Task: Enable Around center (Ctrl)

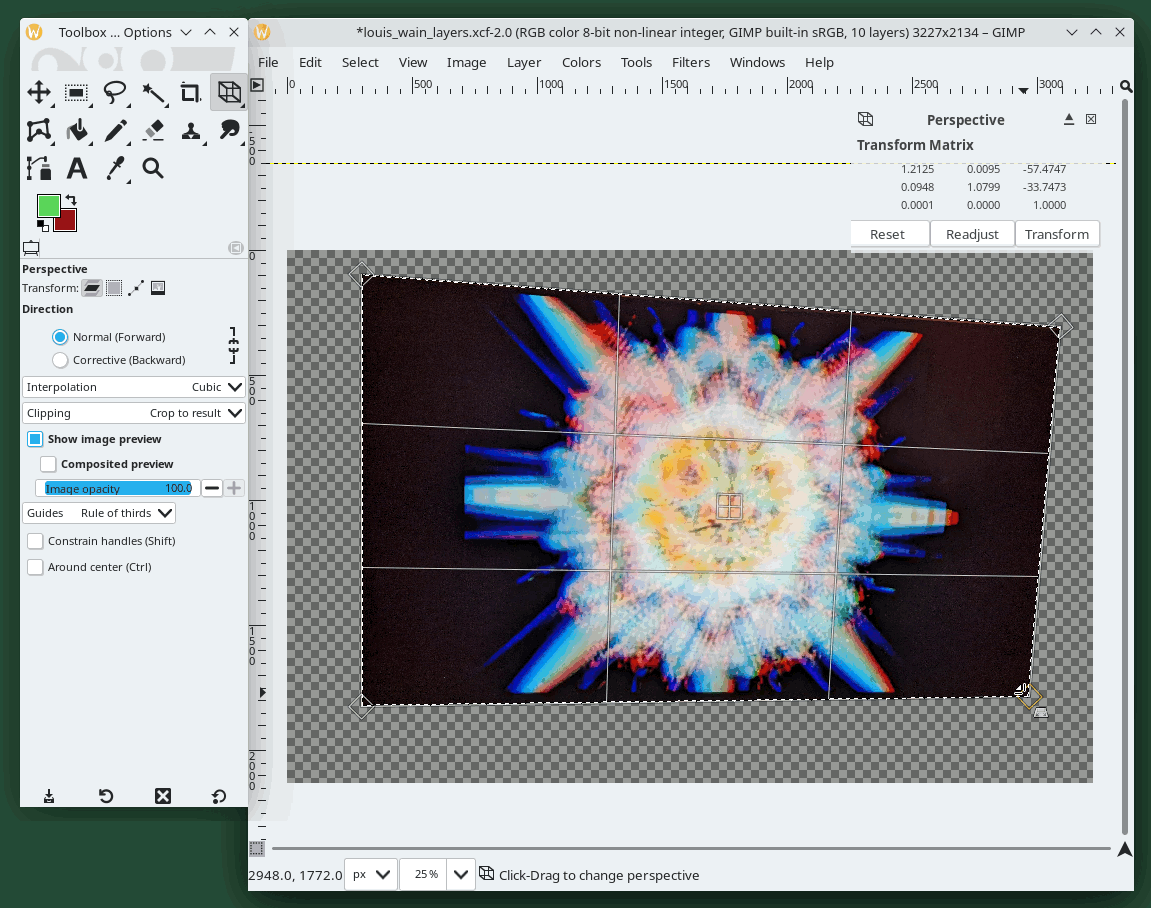Action: [35, 567]
